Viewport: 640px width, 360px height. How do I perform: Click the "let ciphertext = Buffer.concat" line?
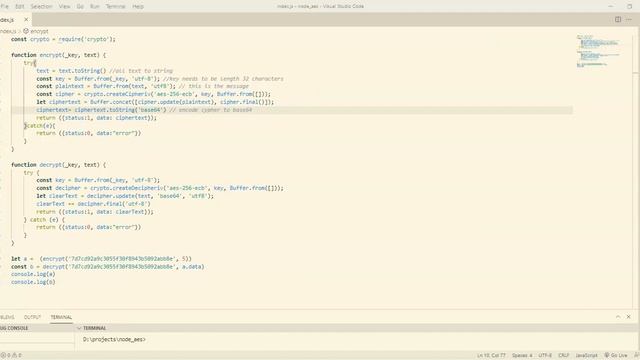coord(155,102)
